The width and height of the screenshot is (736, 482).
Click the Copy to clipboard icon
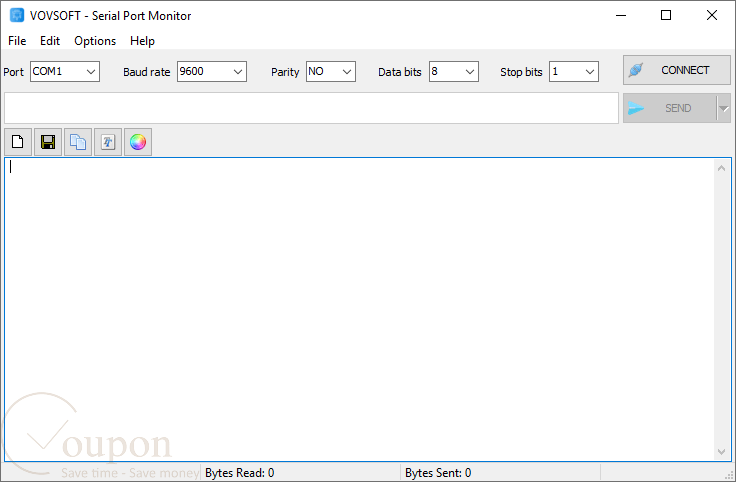(78, 142)
